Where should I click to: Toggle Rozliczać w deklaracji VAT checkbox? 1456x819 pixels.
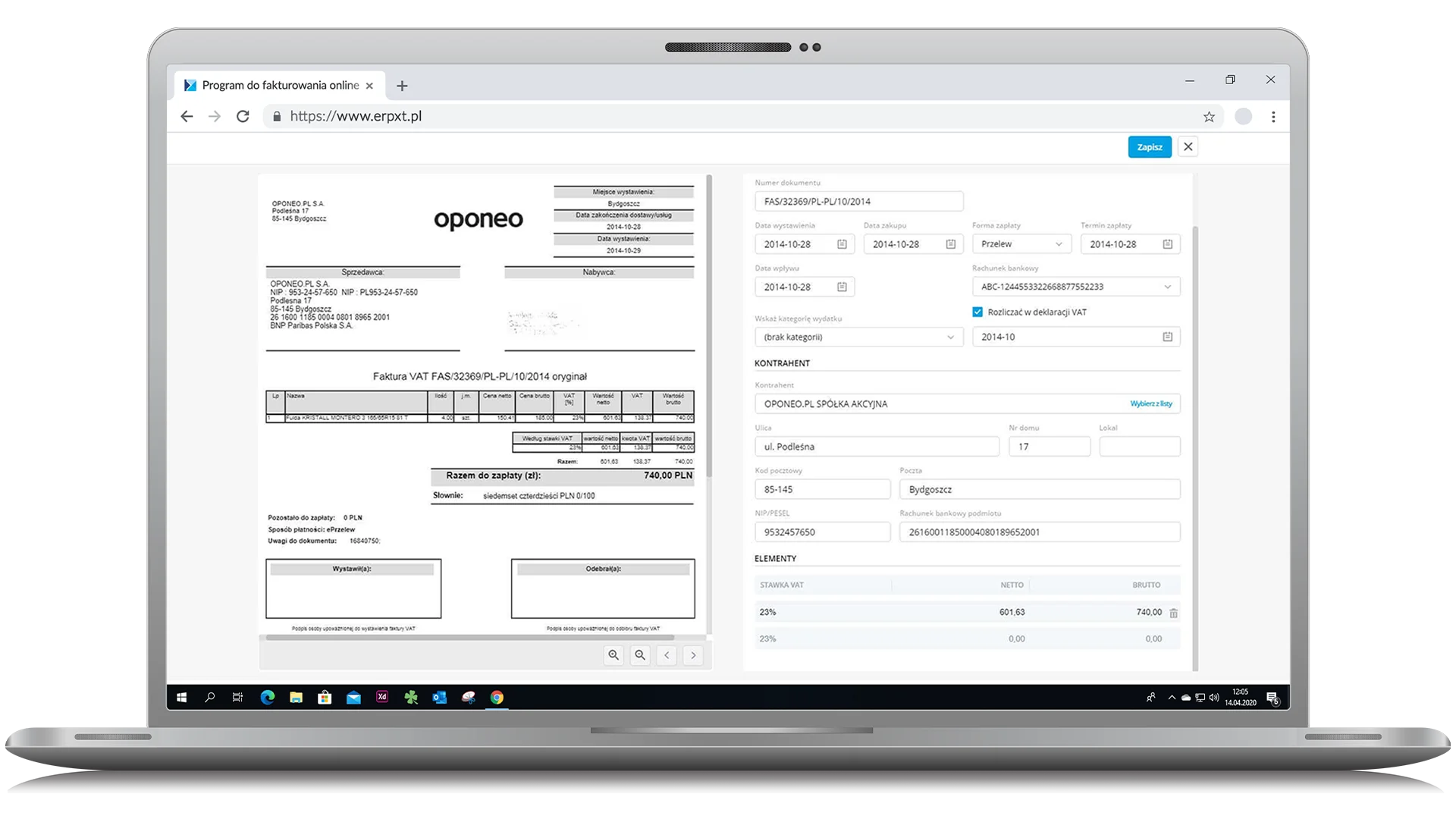(x=977, y=312)
